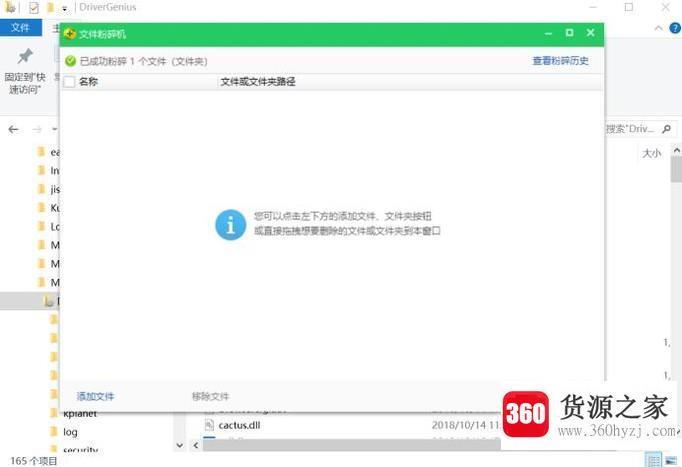Click the log folder icon
682x467 pixels.
[x=54, y=432]
